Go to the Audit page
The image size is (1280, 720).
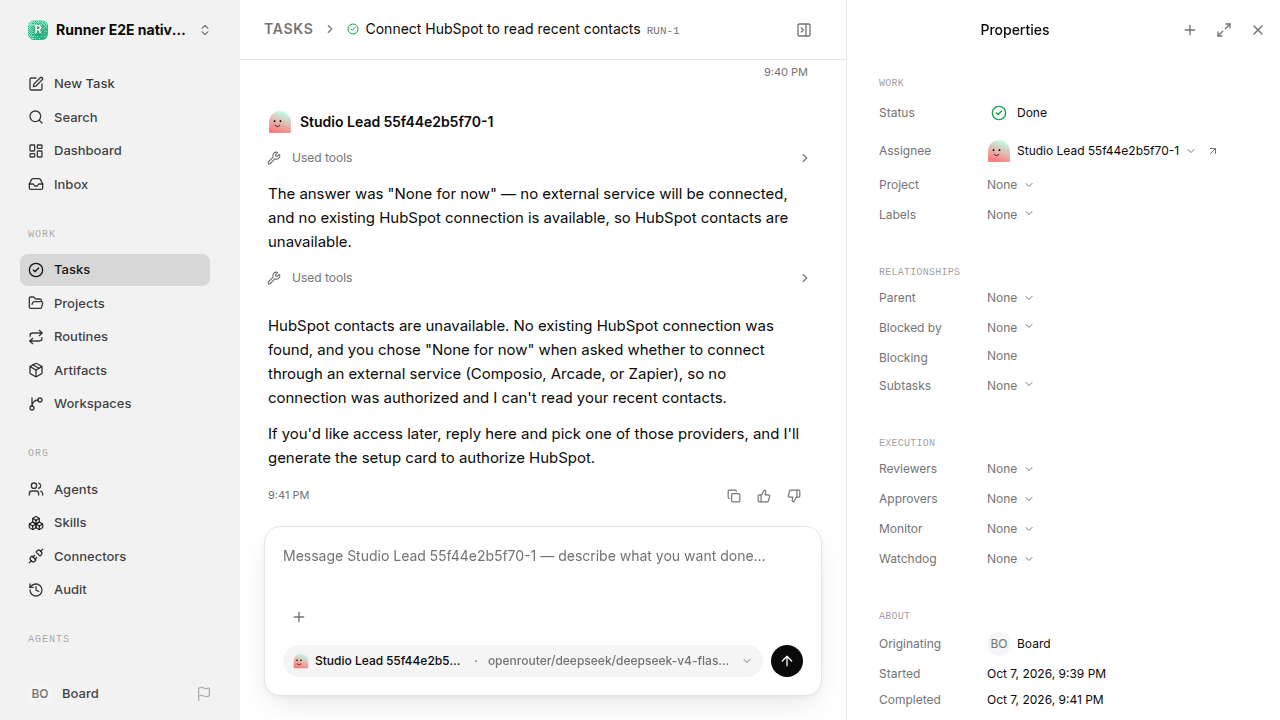point(115,590)
